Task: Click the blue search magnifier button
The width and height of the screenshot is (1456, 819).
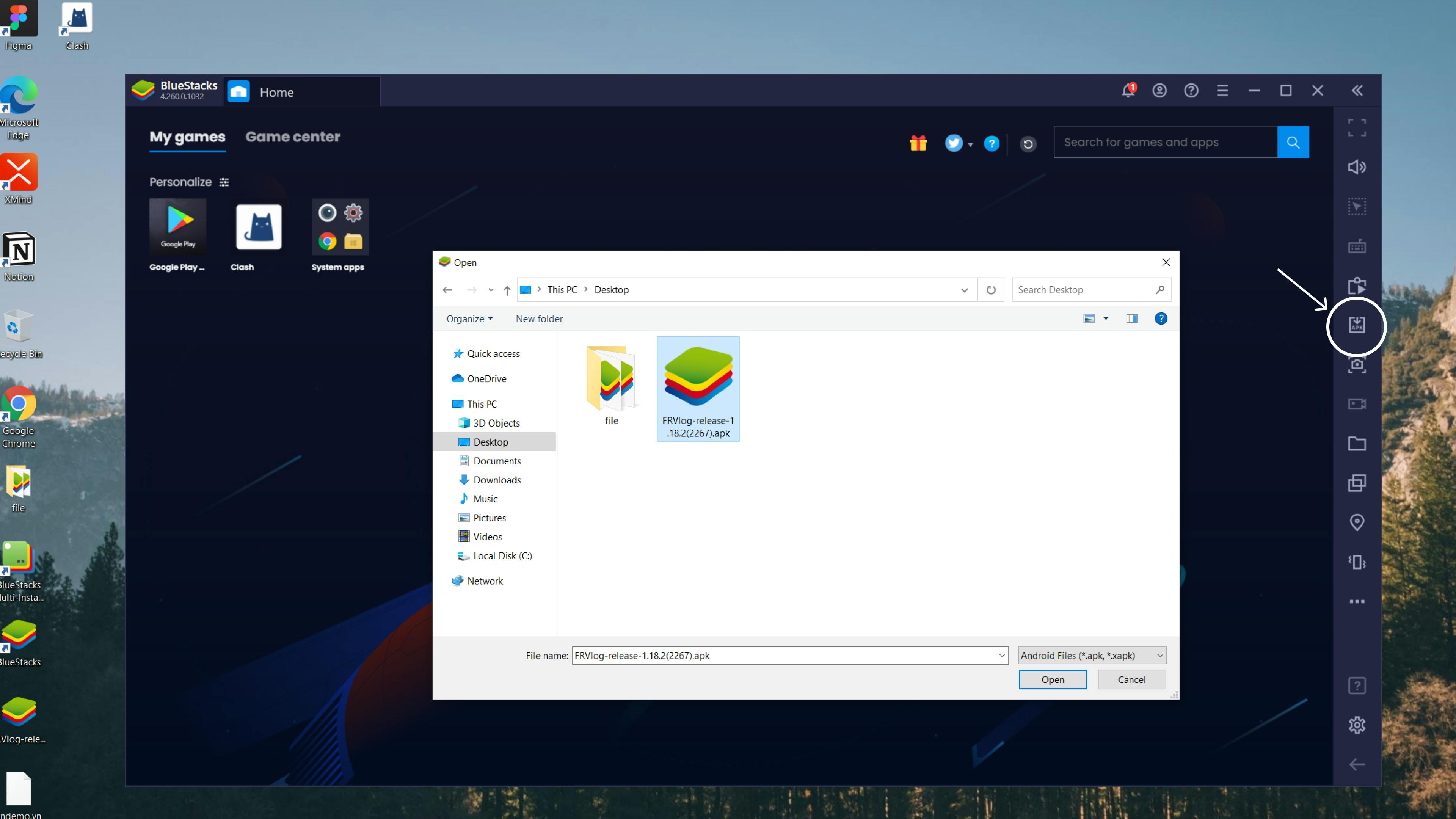Action: pos(1293,142)
